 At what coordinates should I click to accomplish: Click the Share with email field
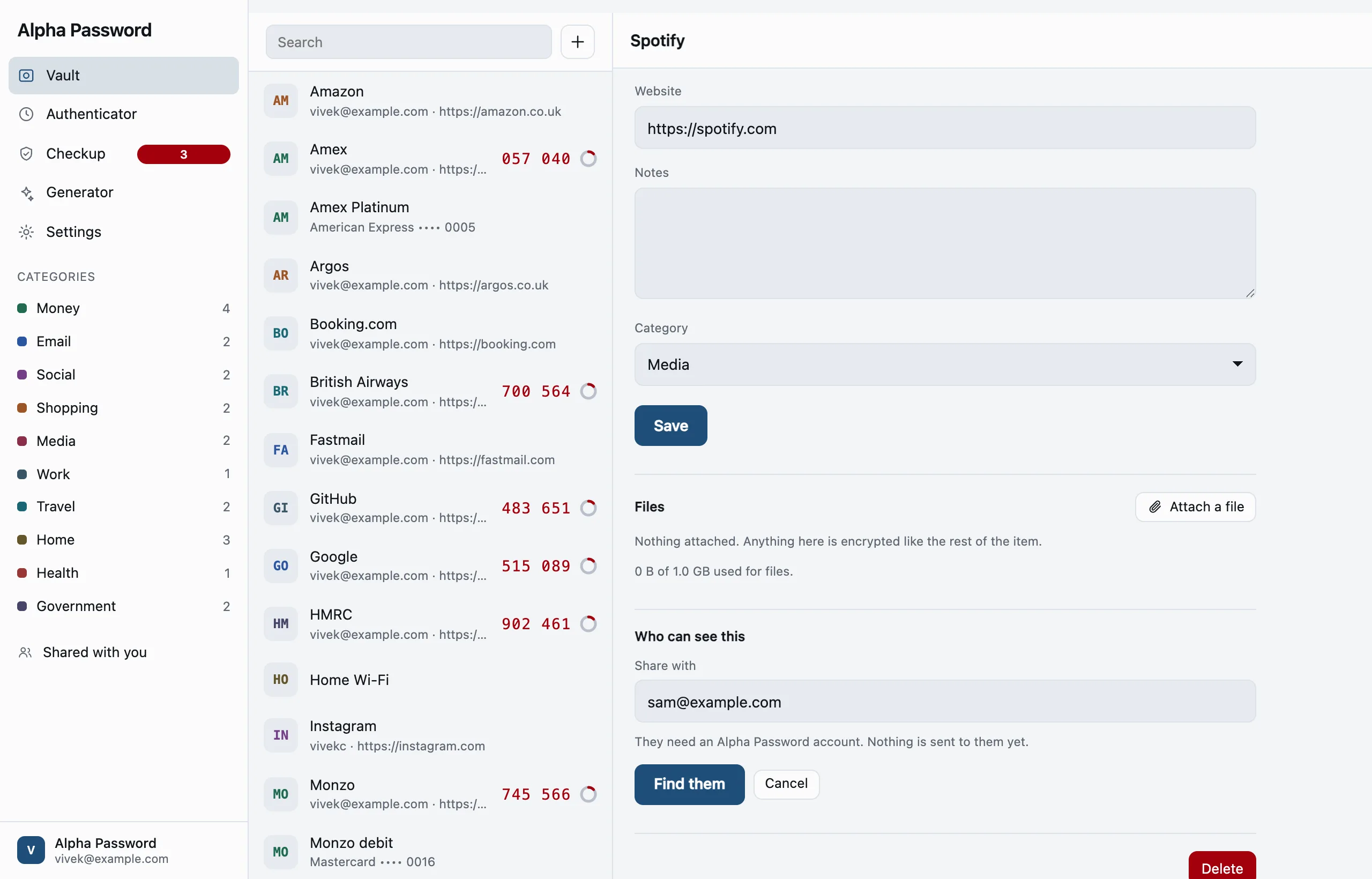coord(944,701)
